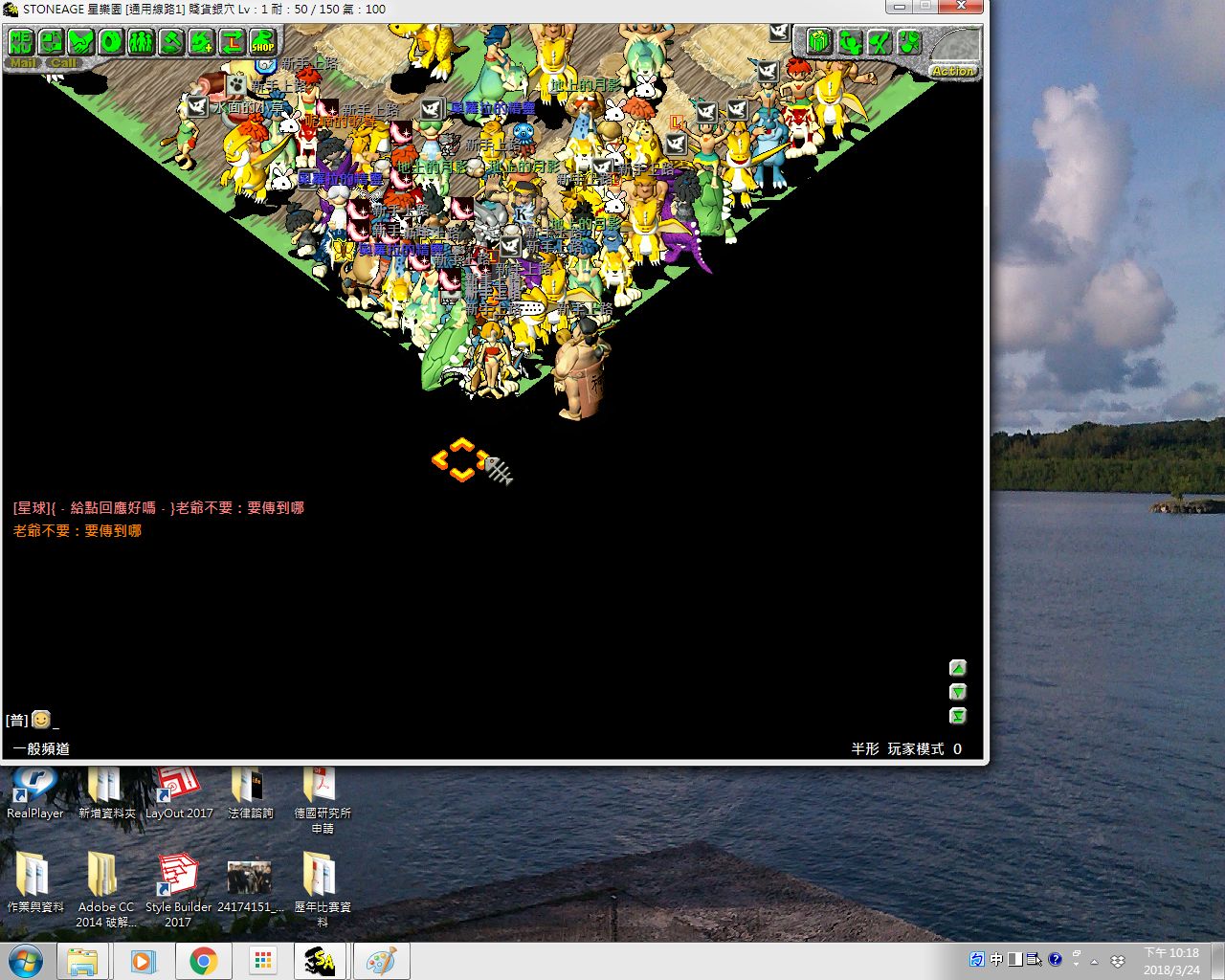
Task: Click the Call button
Action: pyautogui.click(x=63, y=63)
